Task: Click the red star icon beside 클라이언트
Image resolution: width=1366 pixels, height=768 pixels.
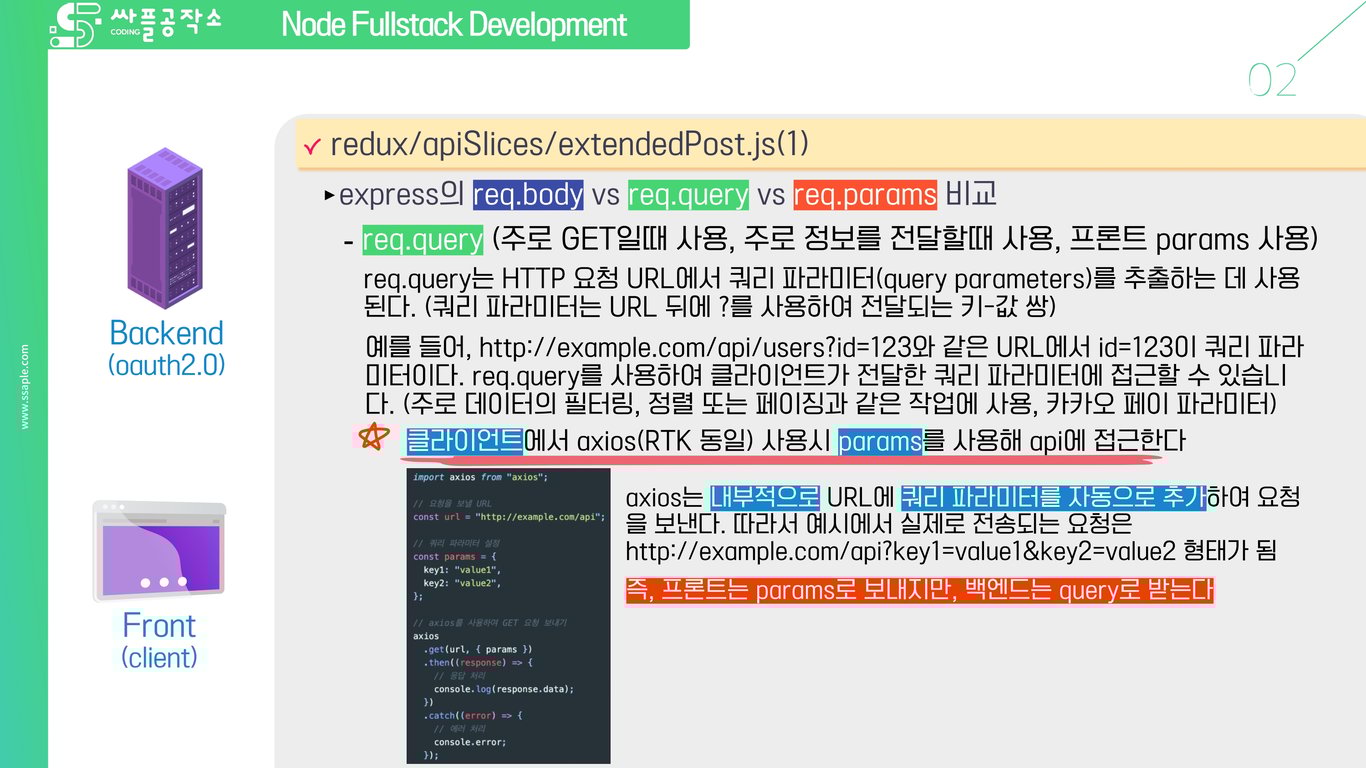Action: click(x=373, y=439)
